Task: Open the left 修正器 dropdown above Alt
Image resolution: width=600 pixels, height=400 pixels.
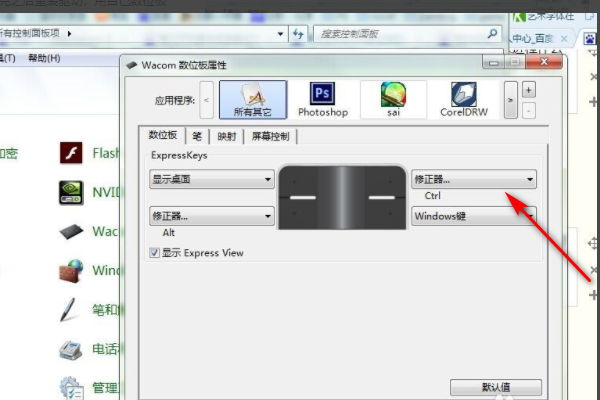Action: (x=212, y=216)
